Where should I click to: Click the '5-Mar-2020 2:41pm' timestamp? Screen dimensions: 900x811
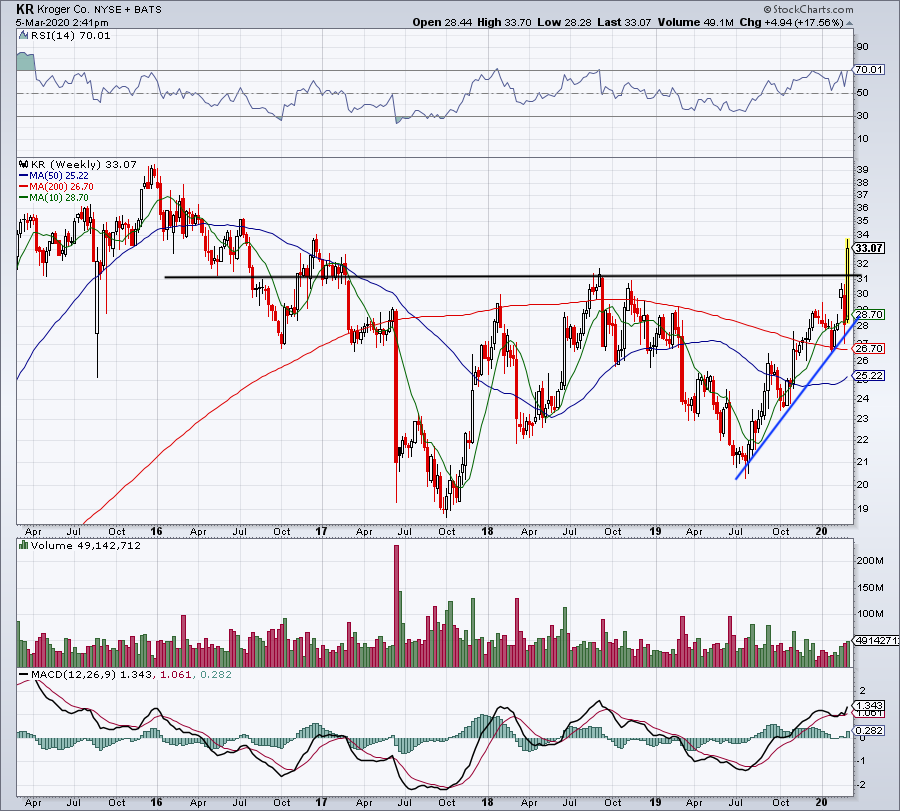point(62,23)
